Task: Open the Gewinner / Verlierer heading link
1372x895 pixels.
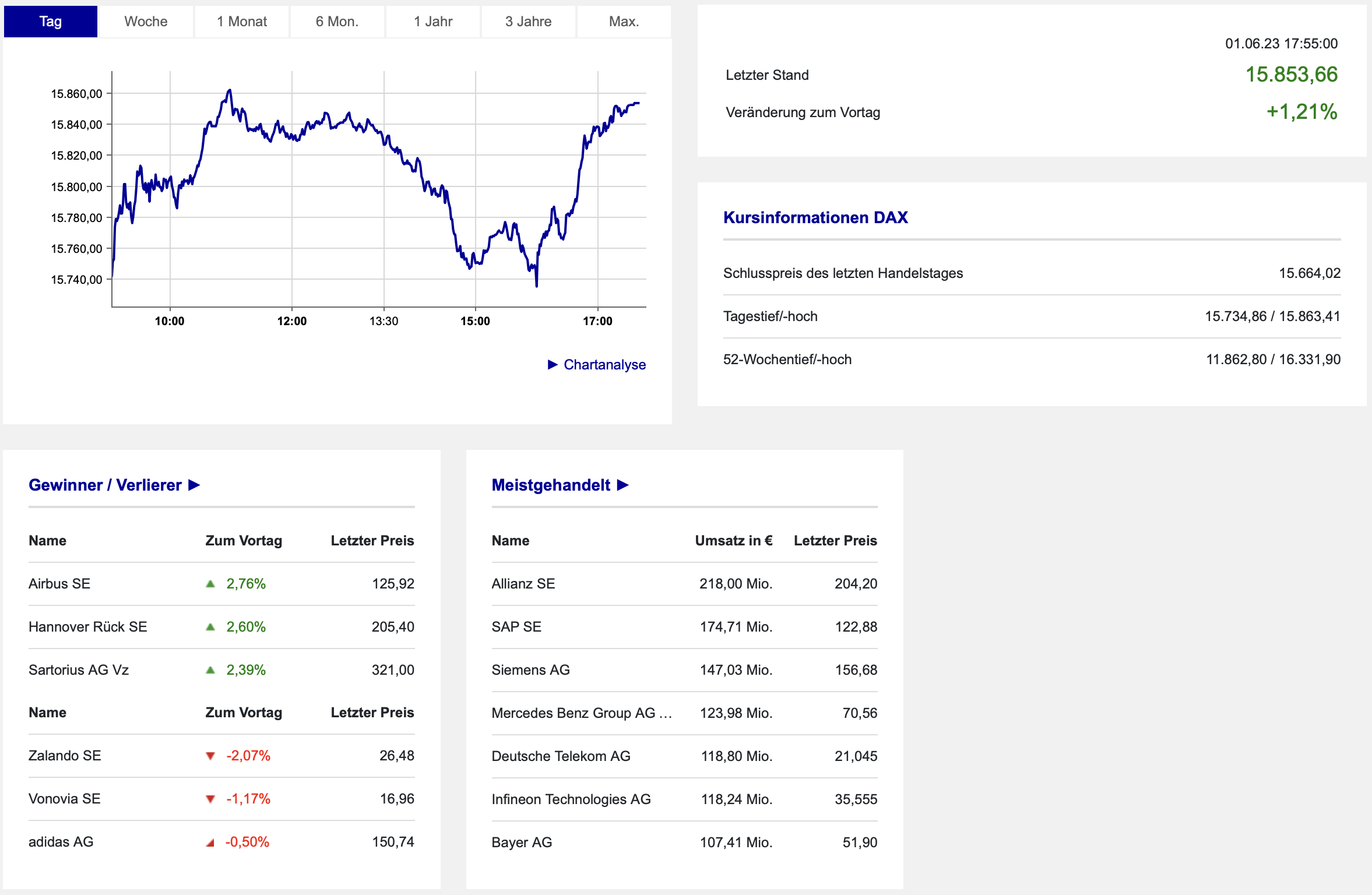Action: [105, 485]
